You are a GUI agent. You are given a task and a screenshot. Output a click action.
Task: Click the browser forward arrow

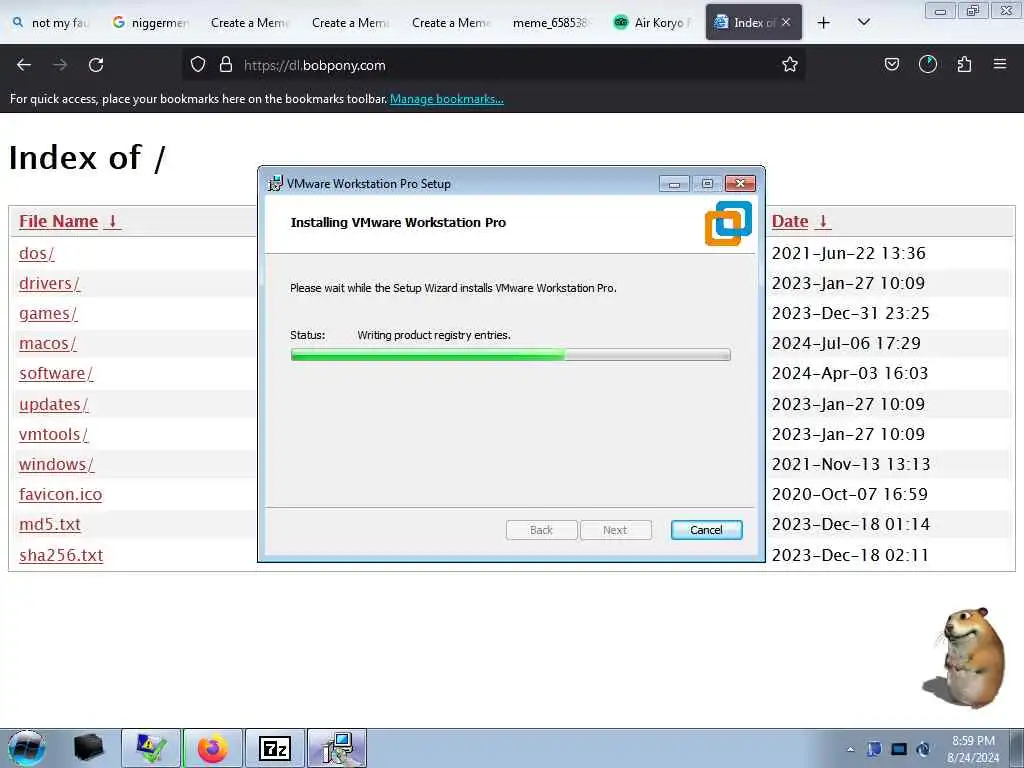pyautogui.click(x=60, y=65)
